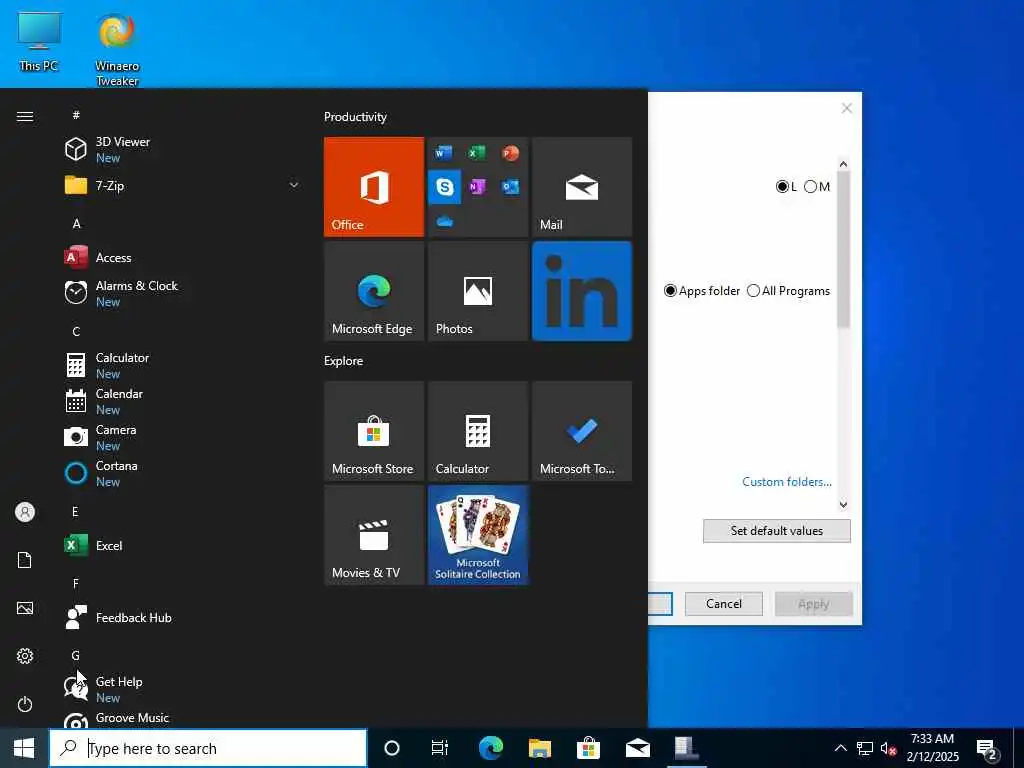
Task: Open Task View on taskbar
Action: click(440, 748)
